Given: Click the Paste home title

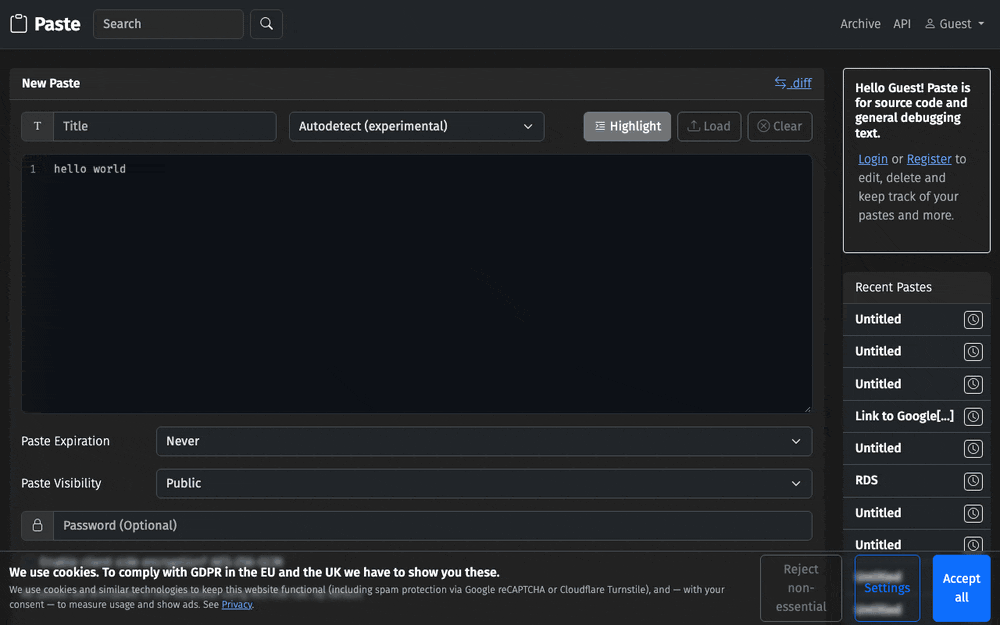Looking at the screenshot, I should pos(57,24).
